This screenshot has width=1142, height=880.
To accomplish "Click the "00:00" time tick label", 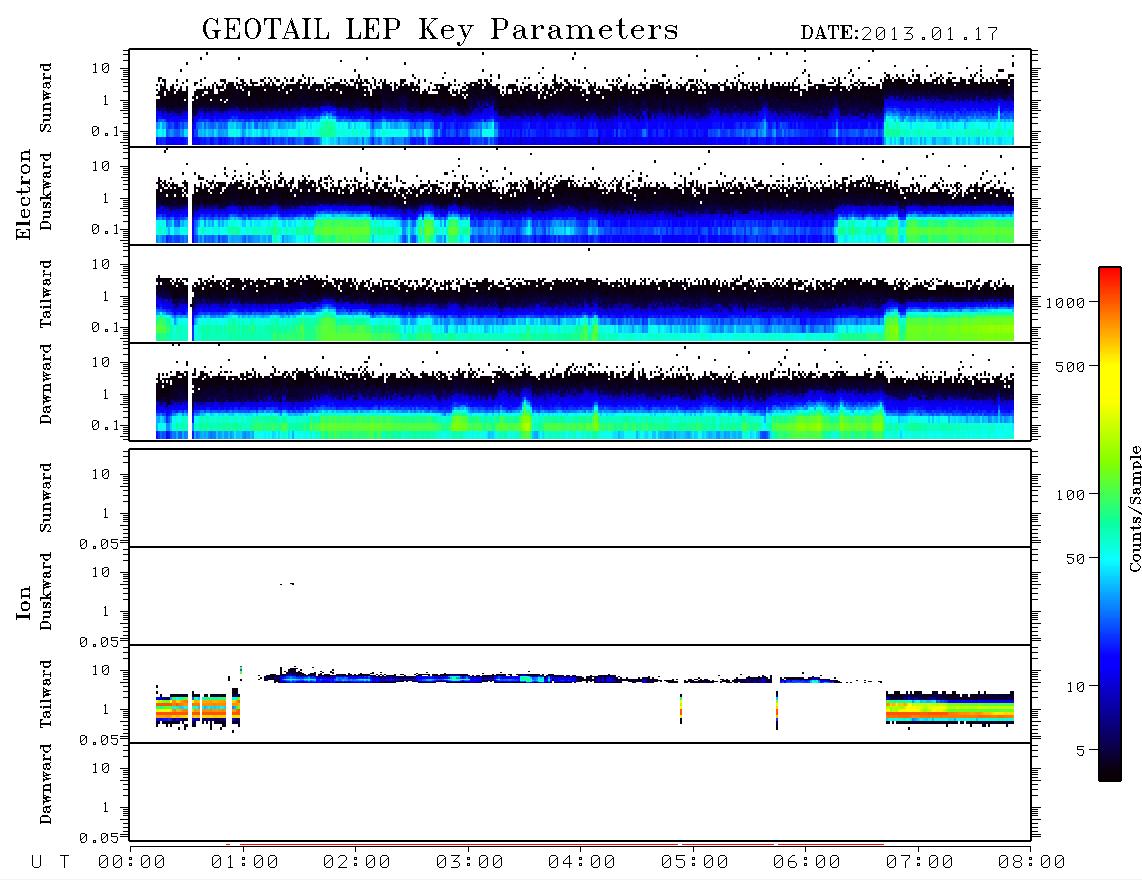I will (132, 863).
